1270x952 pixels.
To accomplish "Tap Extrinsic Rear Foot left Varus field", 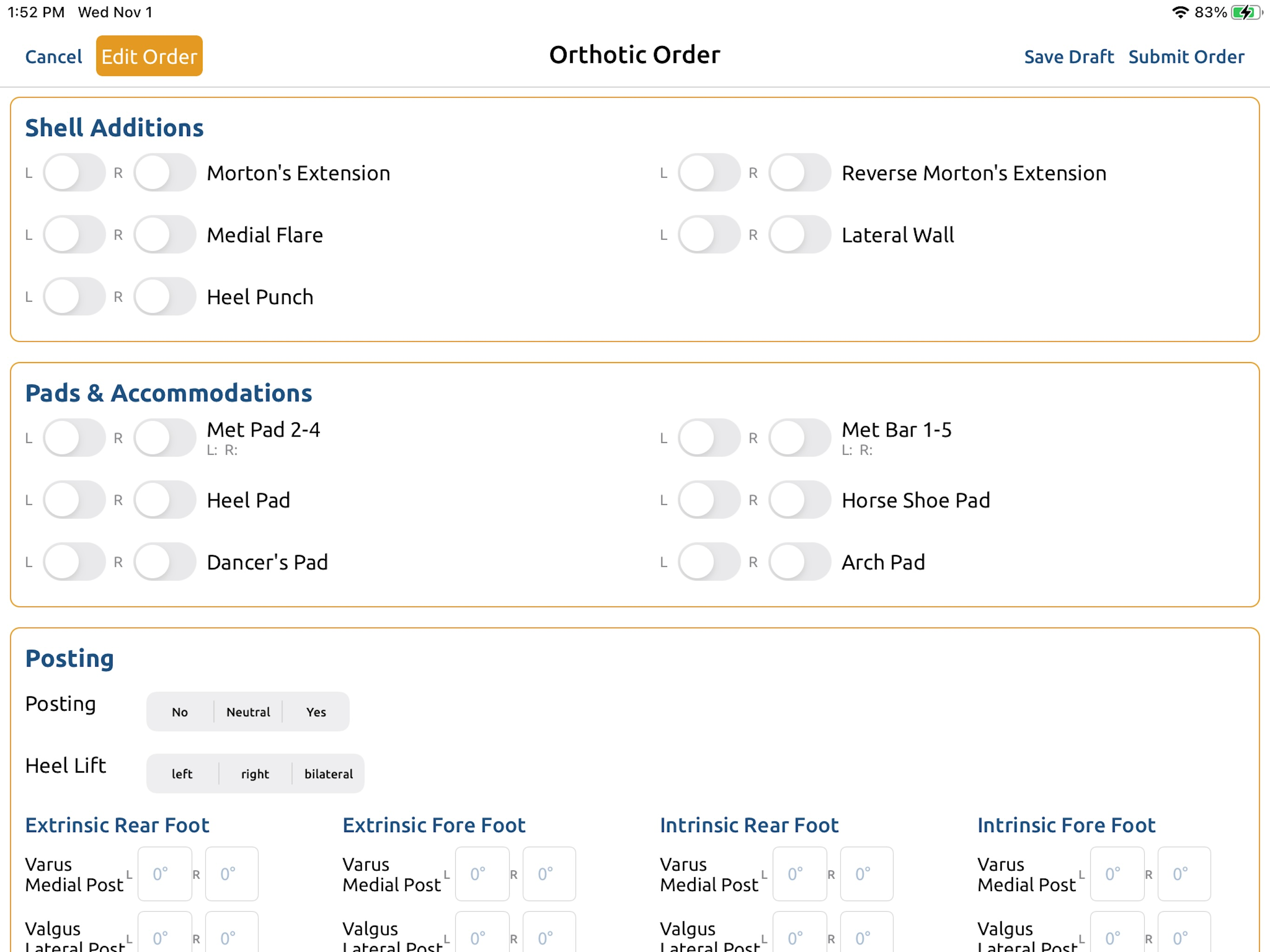I will 164,873.
